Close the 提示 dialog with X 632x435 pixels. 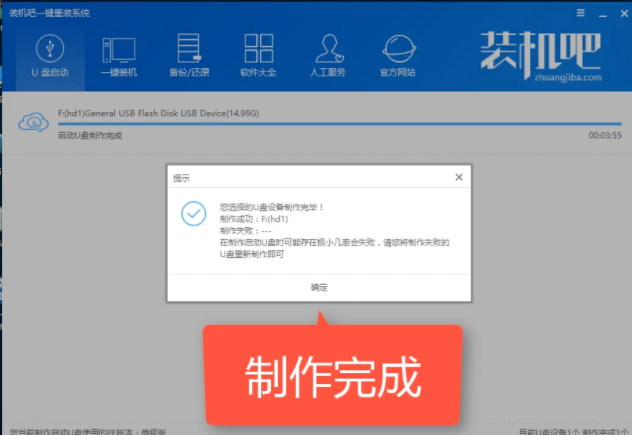(458, 177)
